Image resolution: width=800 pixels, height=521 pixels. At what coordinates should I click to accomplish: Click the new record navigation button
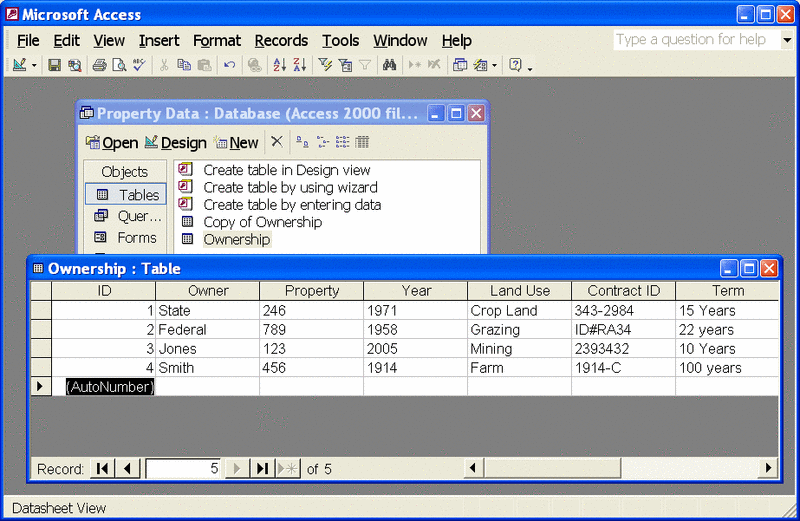click(287, 468)
